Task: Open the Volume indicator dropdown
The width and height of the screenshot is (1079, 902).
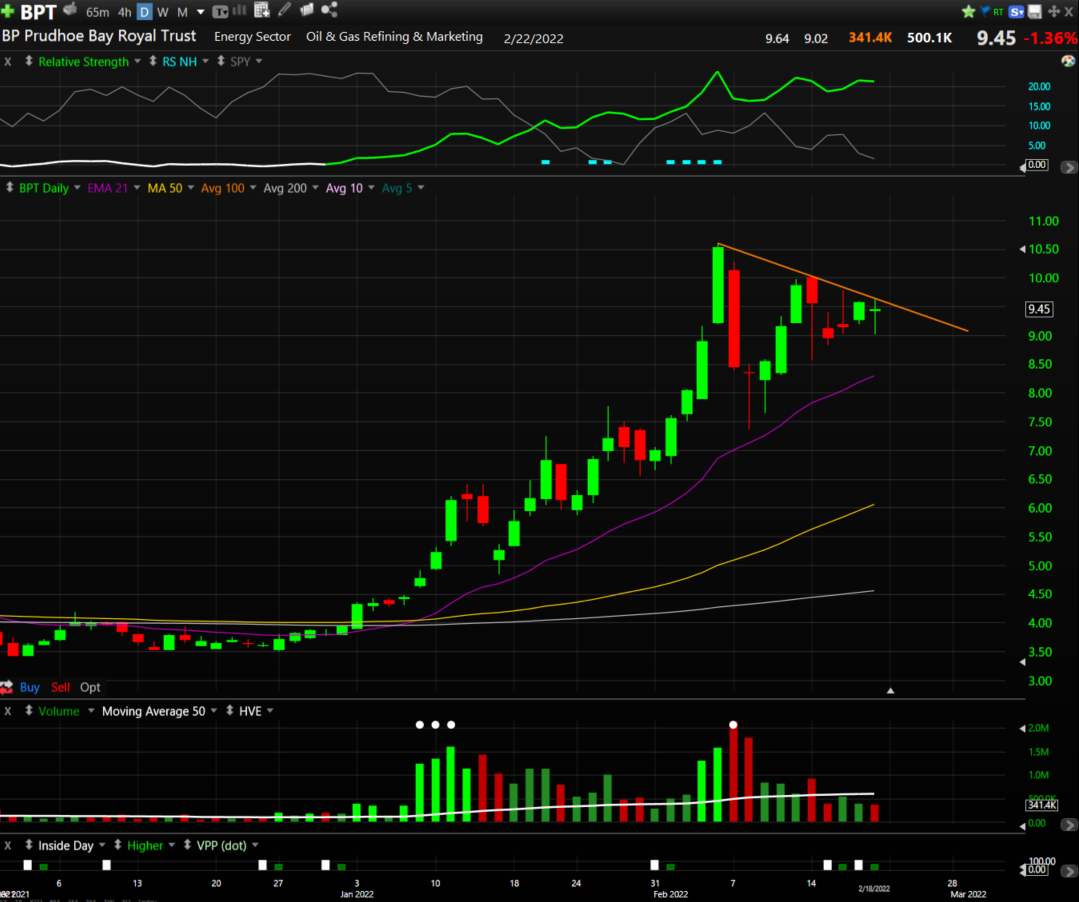Action: 90,711
